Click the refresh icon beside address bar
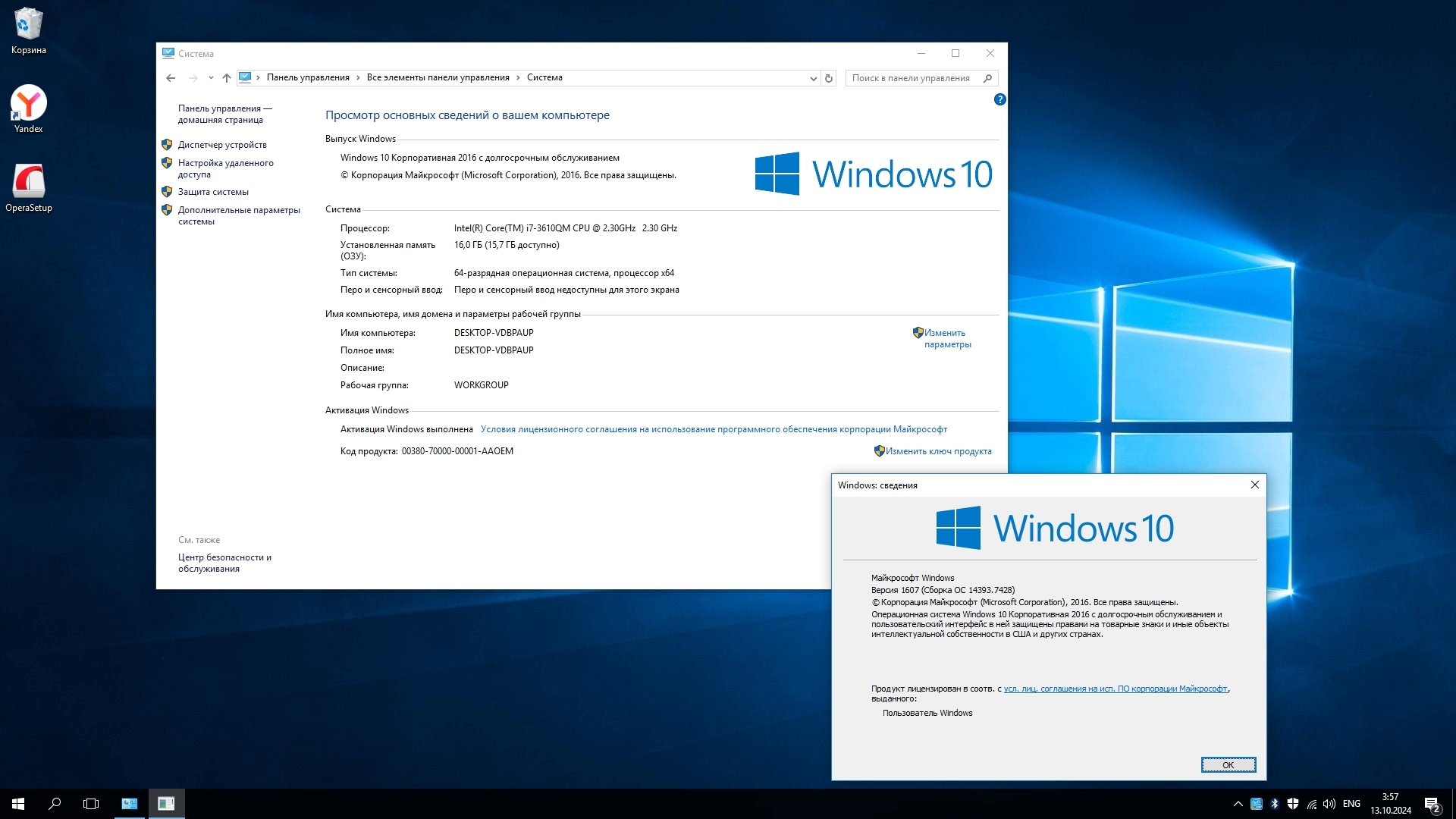Viewport: 1456px width, 819px height. pos(829,78)
